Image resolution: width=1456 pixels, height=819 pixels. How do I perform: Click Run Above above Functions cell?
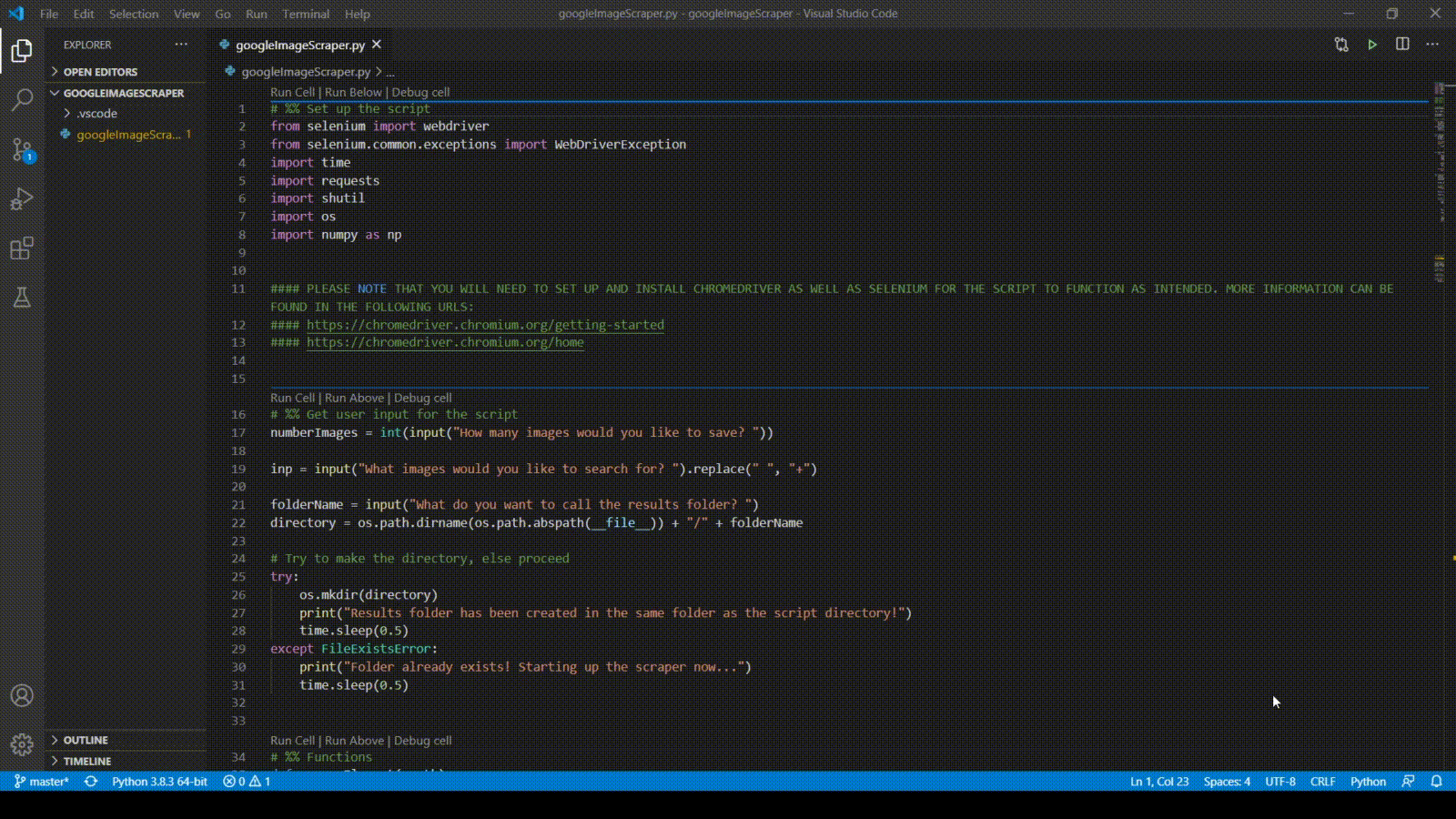[354, 741]
